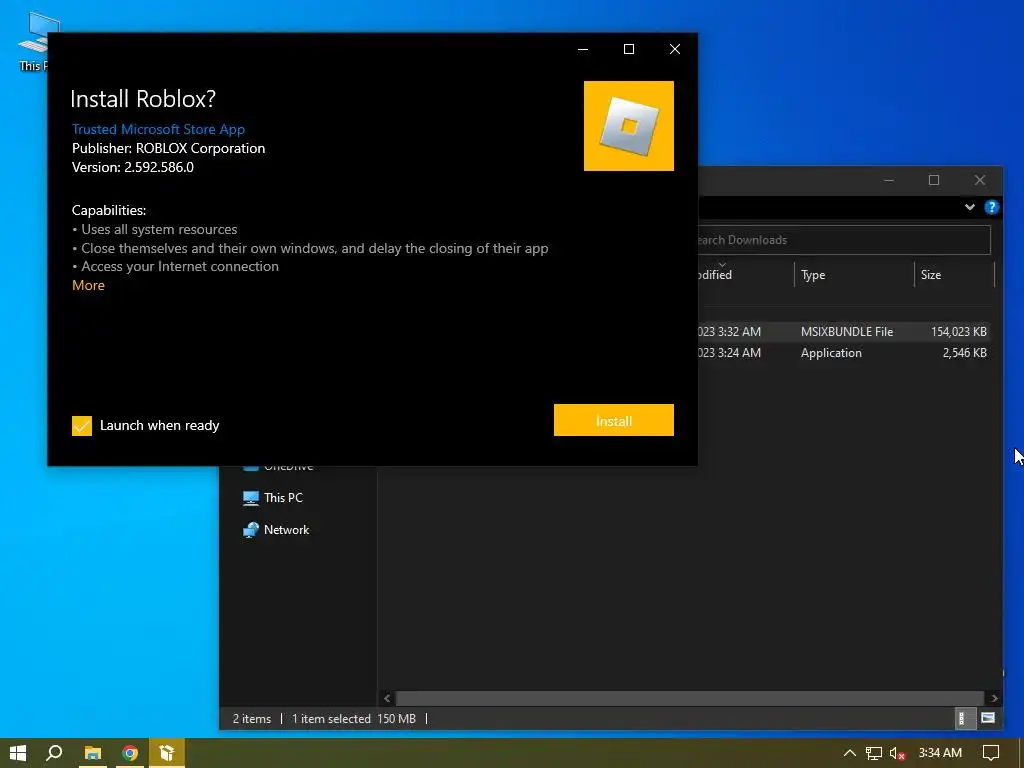Open File Explorer help icon
This screenshot has width=1024, height=768.
point(991,207)
